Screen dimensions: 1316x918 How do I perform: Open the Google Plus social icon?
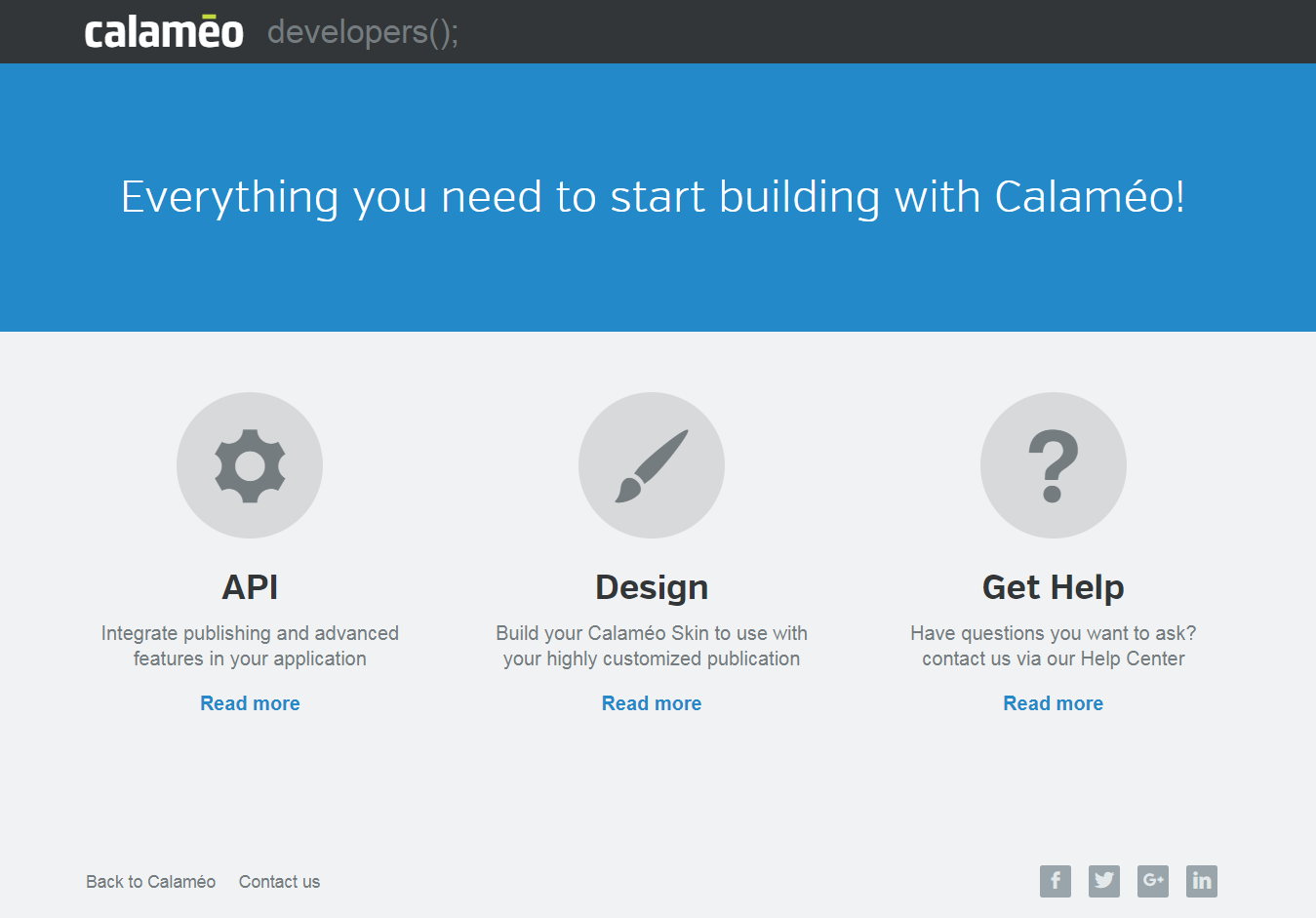coord(1153,881)
